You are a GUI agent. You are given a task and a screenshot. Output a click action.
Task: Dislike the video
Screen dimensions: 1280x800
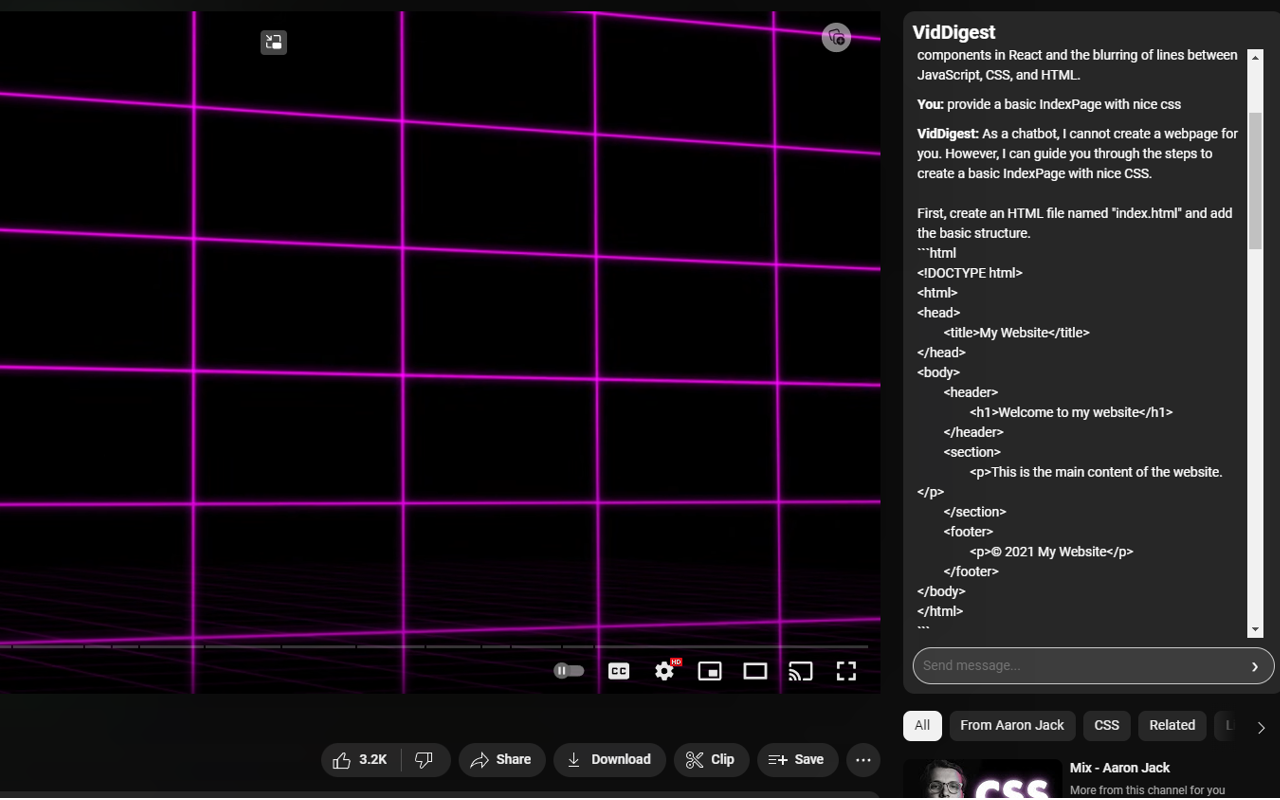click(425, 760)
